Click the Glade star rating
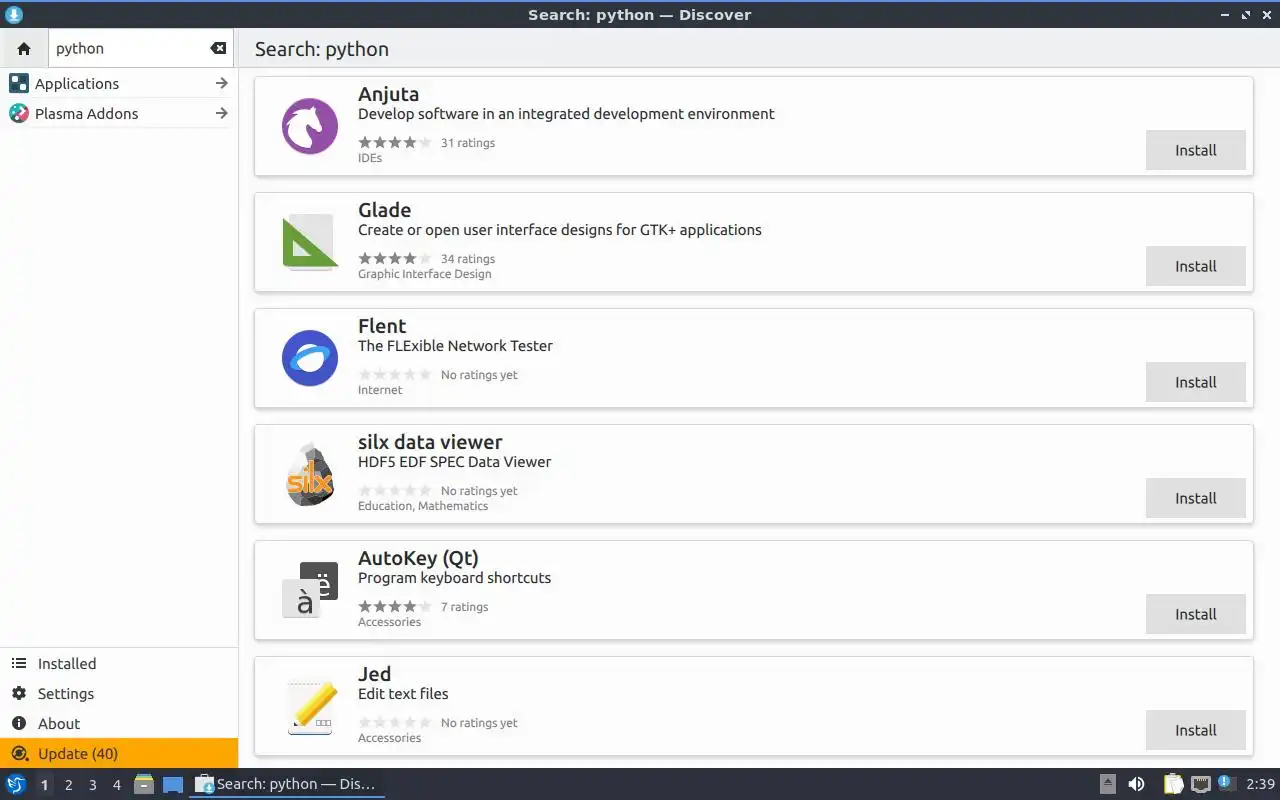This screenshot has width=1280, height=800. (395, 259)
